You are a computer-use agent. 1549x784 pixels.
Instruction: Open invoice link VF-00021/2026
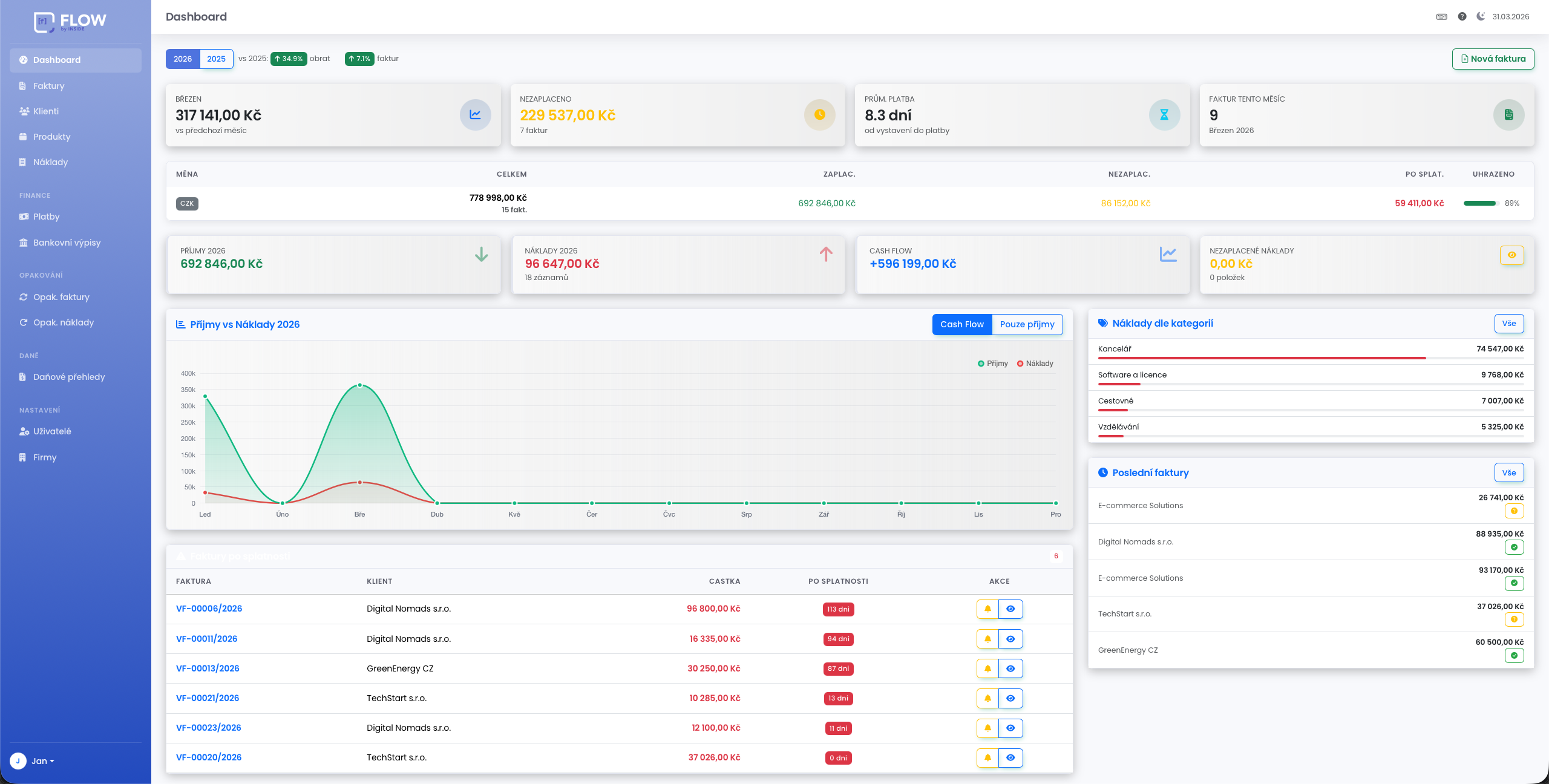pyautogui.click(x=207, y=698)
